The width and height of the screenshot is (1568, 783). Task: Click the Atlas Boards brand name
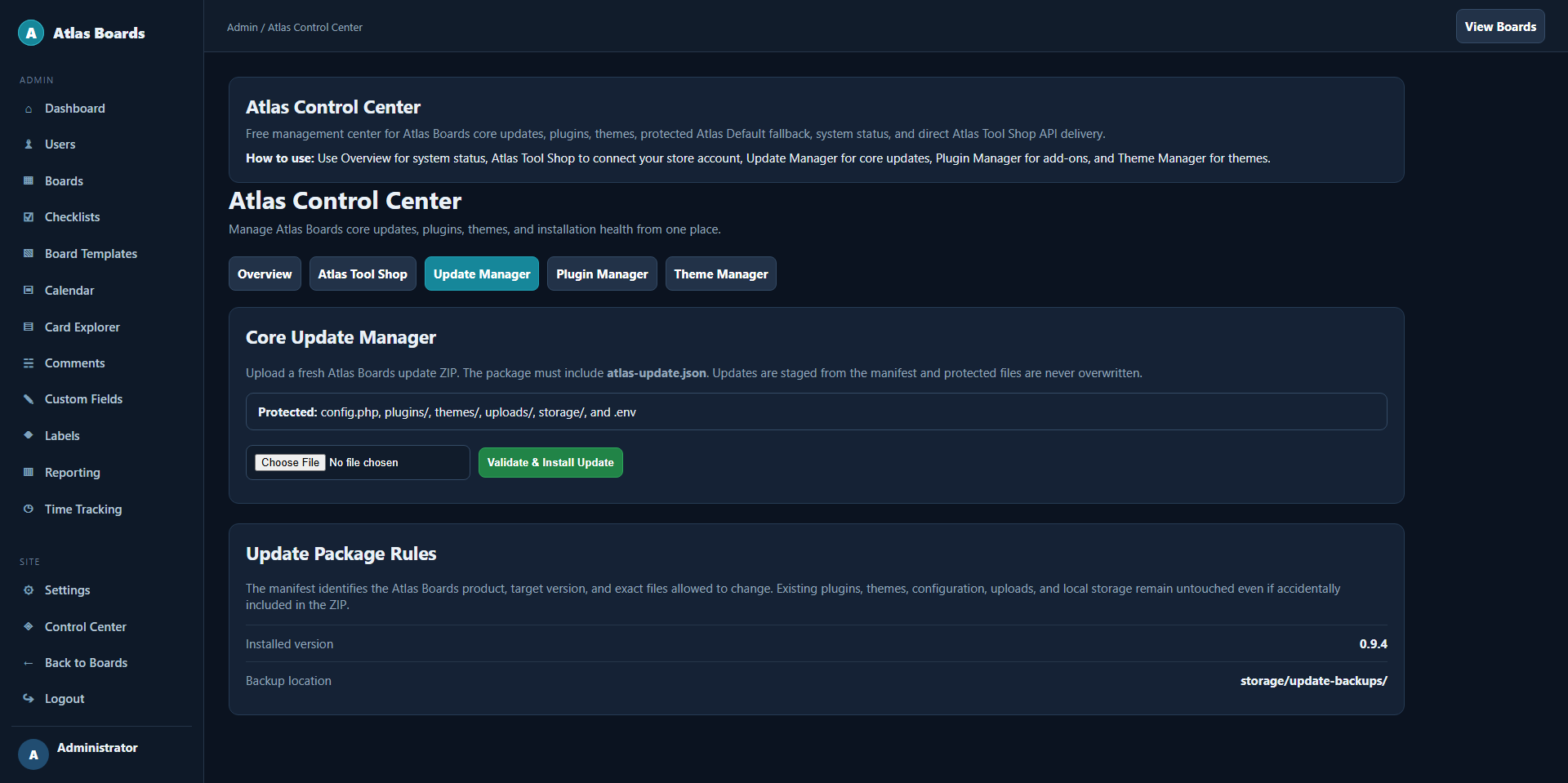pos(99,33)
